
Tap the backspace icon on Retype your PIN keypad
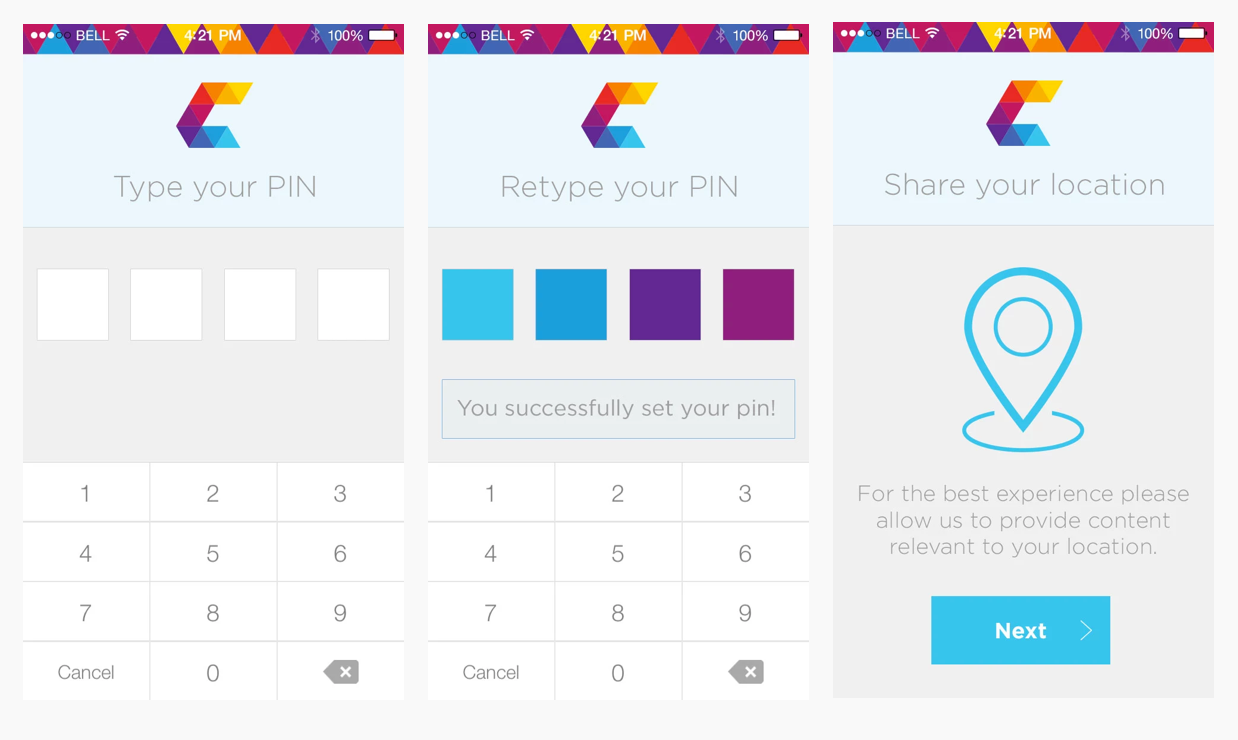point(746,672)
